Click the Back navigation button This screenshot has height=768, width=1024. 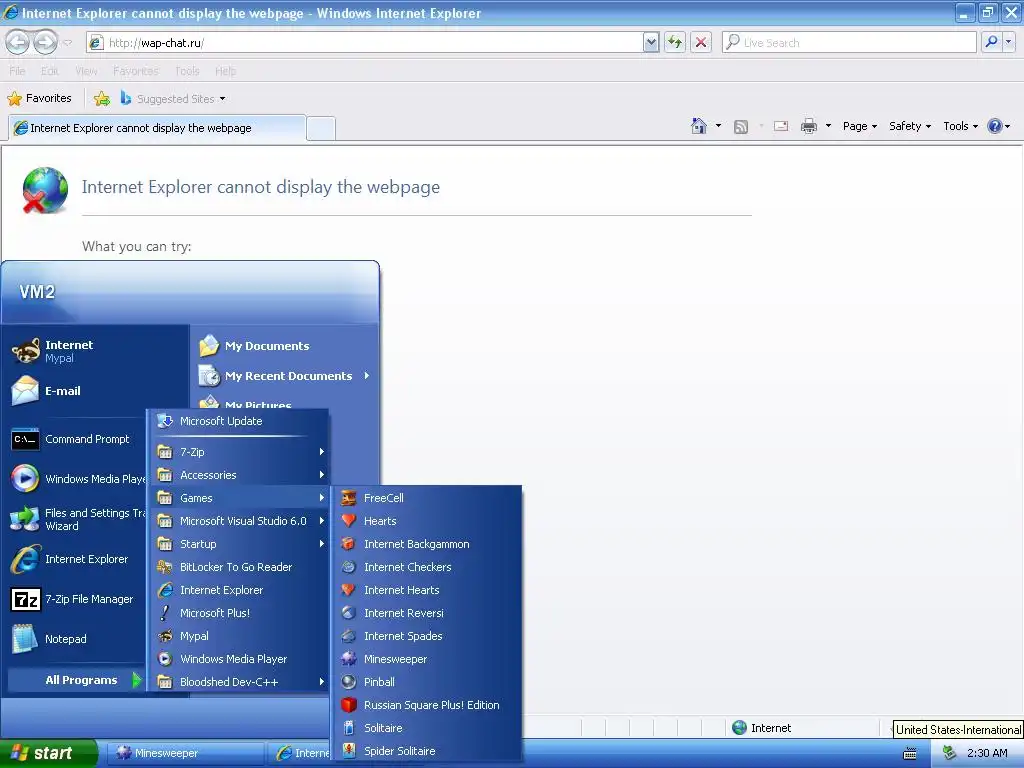tap(18, 42)
